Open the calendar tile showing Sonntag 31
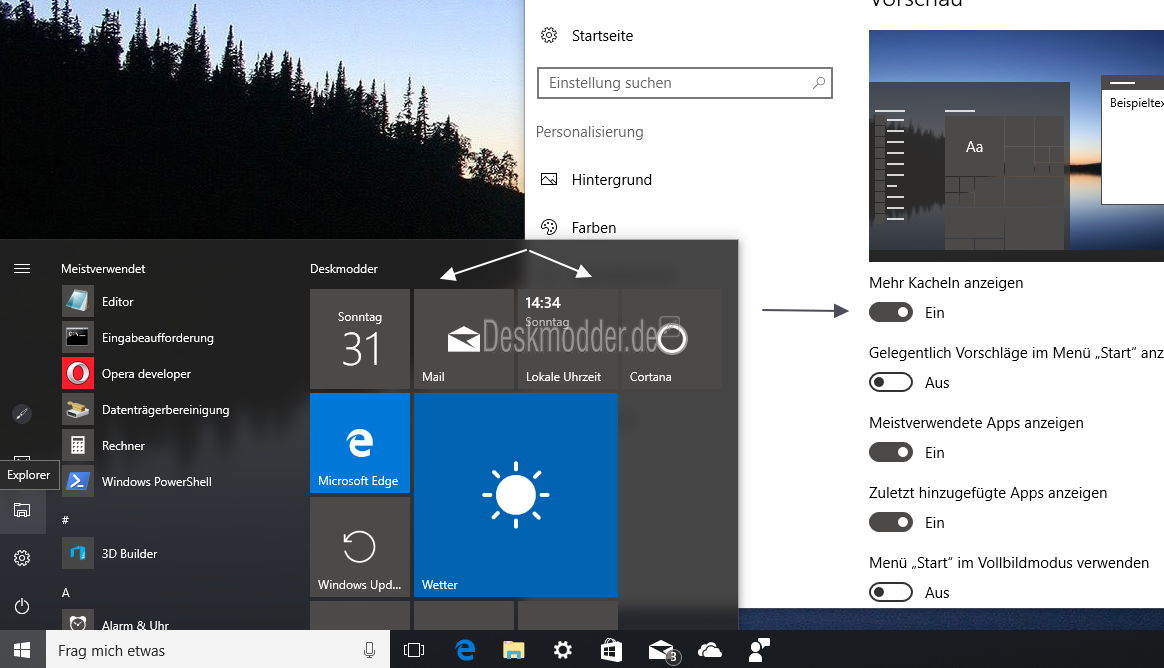Screen dimensions: 1164x668 pyautogui.click(x=360, y=339)
